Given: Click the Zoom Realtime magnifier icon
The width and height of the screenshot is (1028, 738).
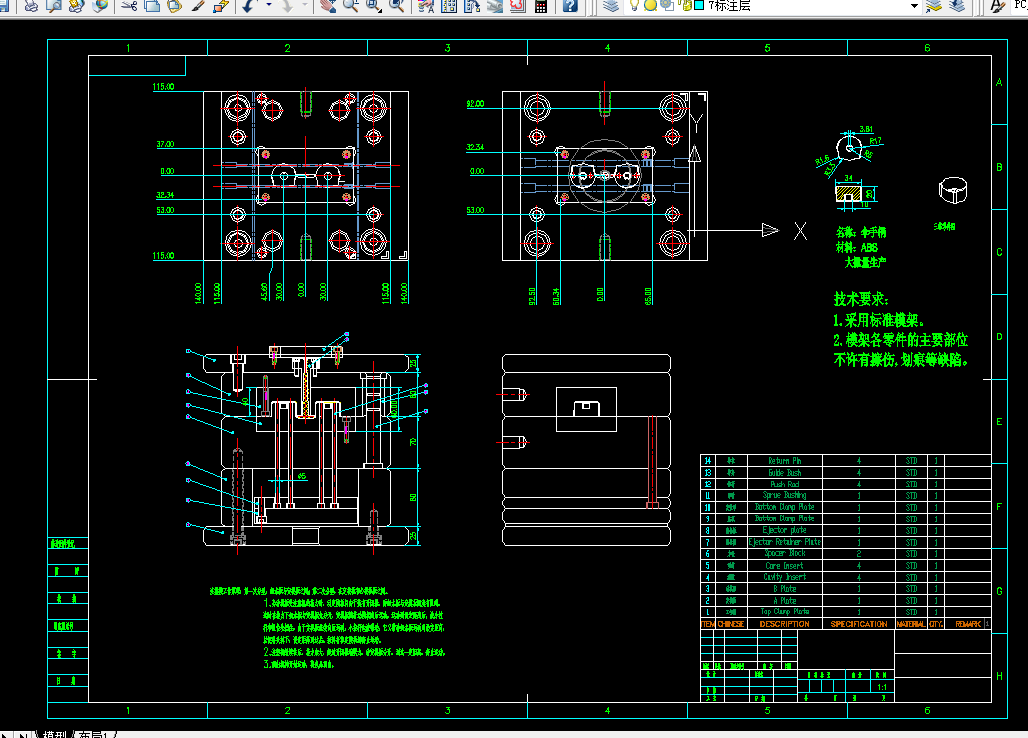Looking at the screenshot, I should click(x=351, y=6).
